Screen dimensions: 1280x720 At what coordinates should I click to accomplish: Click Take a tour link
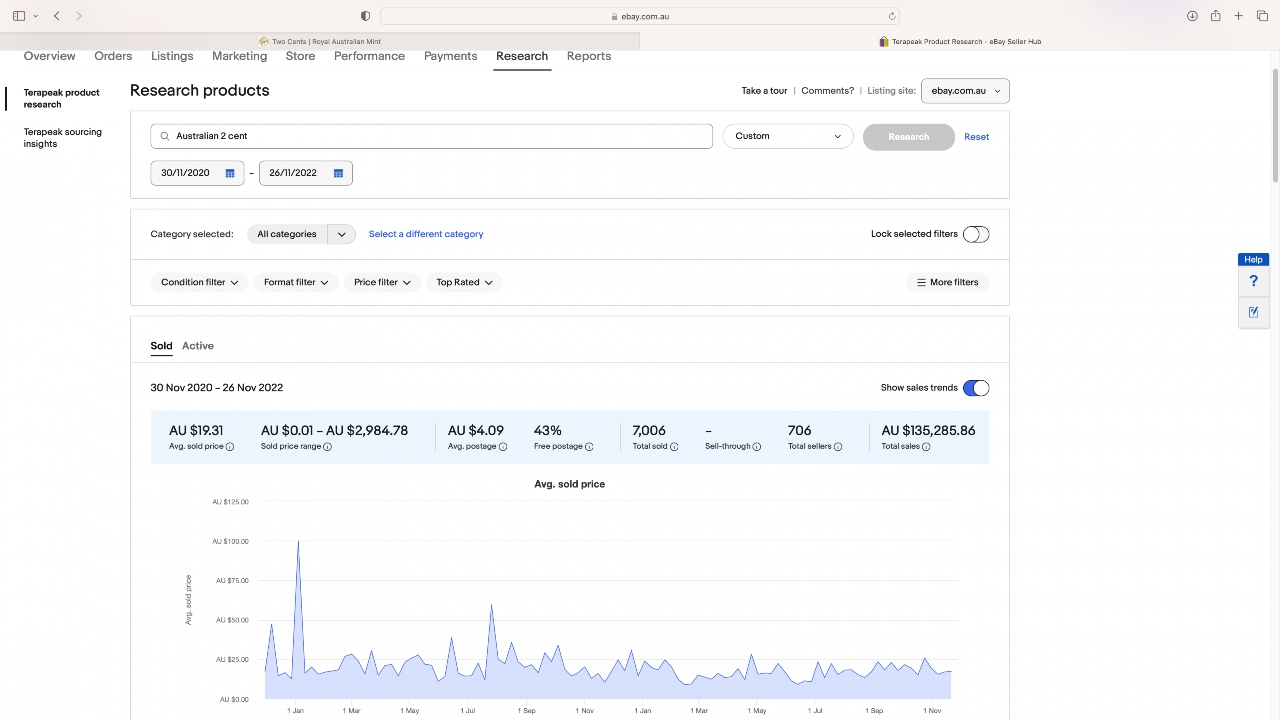coord(764,91)
